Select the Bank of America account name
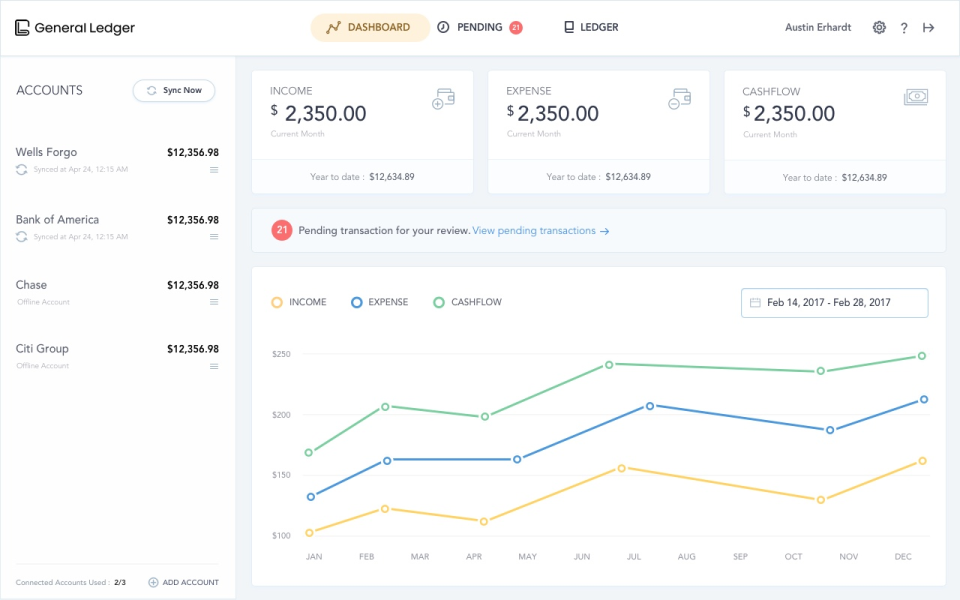This screenshot has width=960, height=600. [57, 219]
